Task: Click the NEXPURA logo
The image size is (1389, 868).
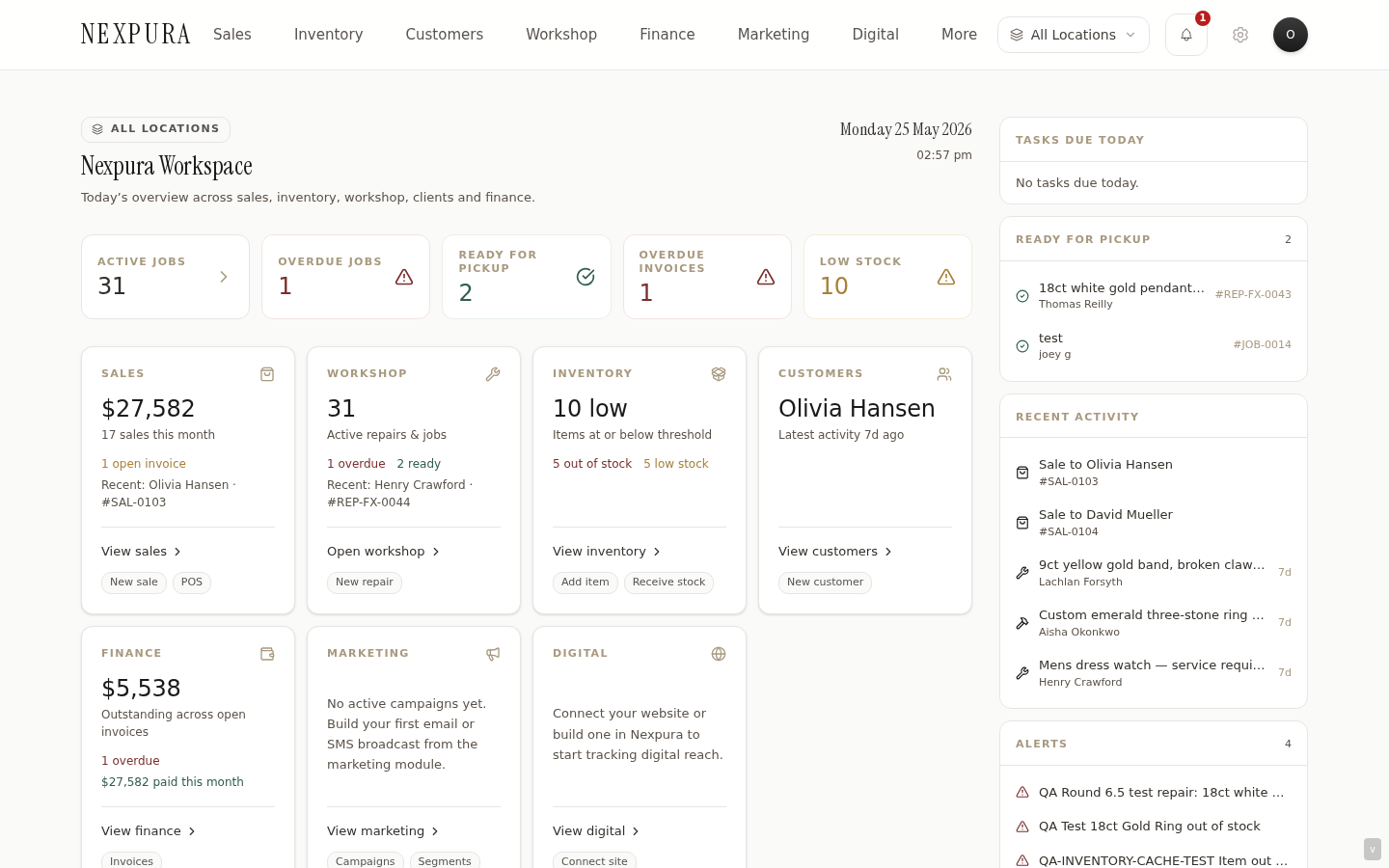Action: click(136, 35)
